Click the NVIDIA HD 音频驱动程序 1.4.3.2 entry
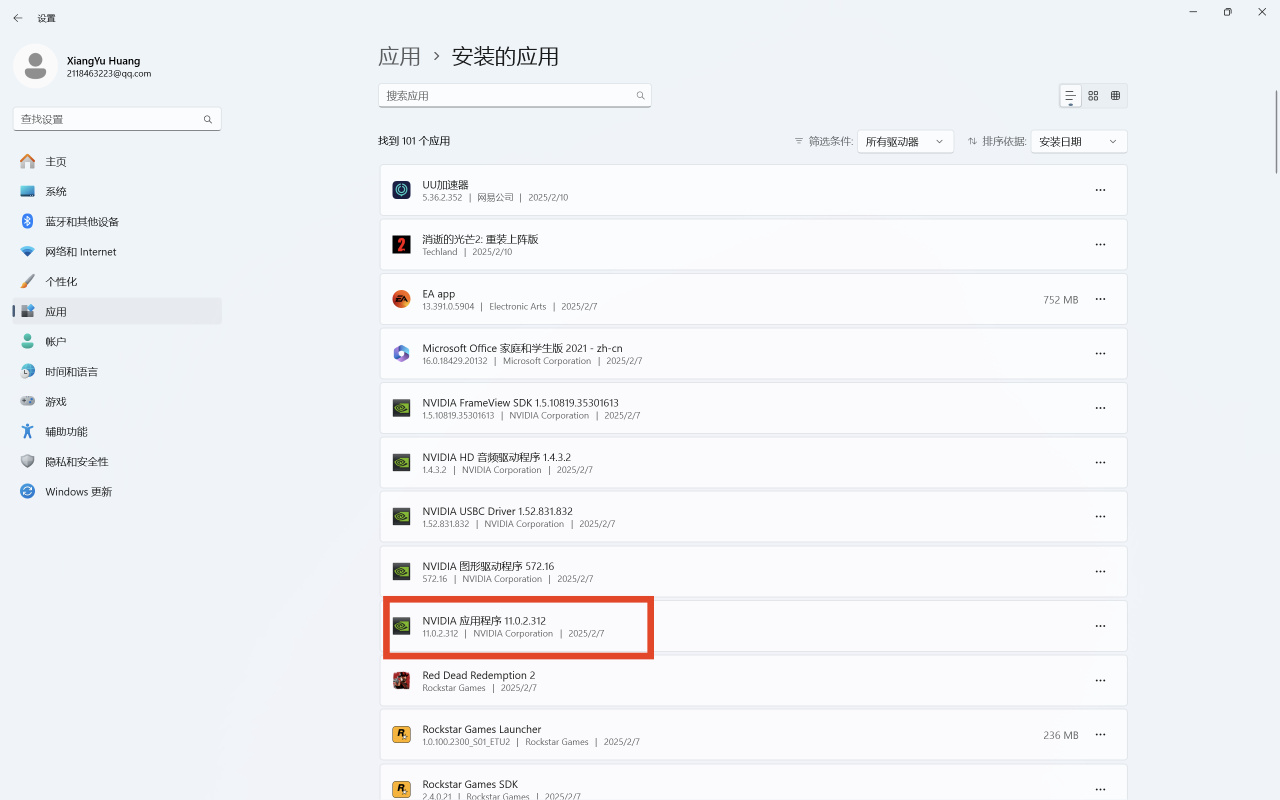The width and height of the screenshot is (1280, 800). pyautogui.click(x=754, y=462)
